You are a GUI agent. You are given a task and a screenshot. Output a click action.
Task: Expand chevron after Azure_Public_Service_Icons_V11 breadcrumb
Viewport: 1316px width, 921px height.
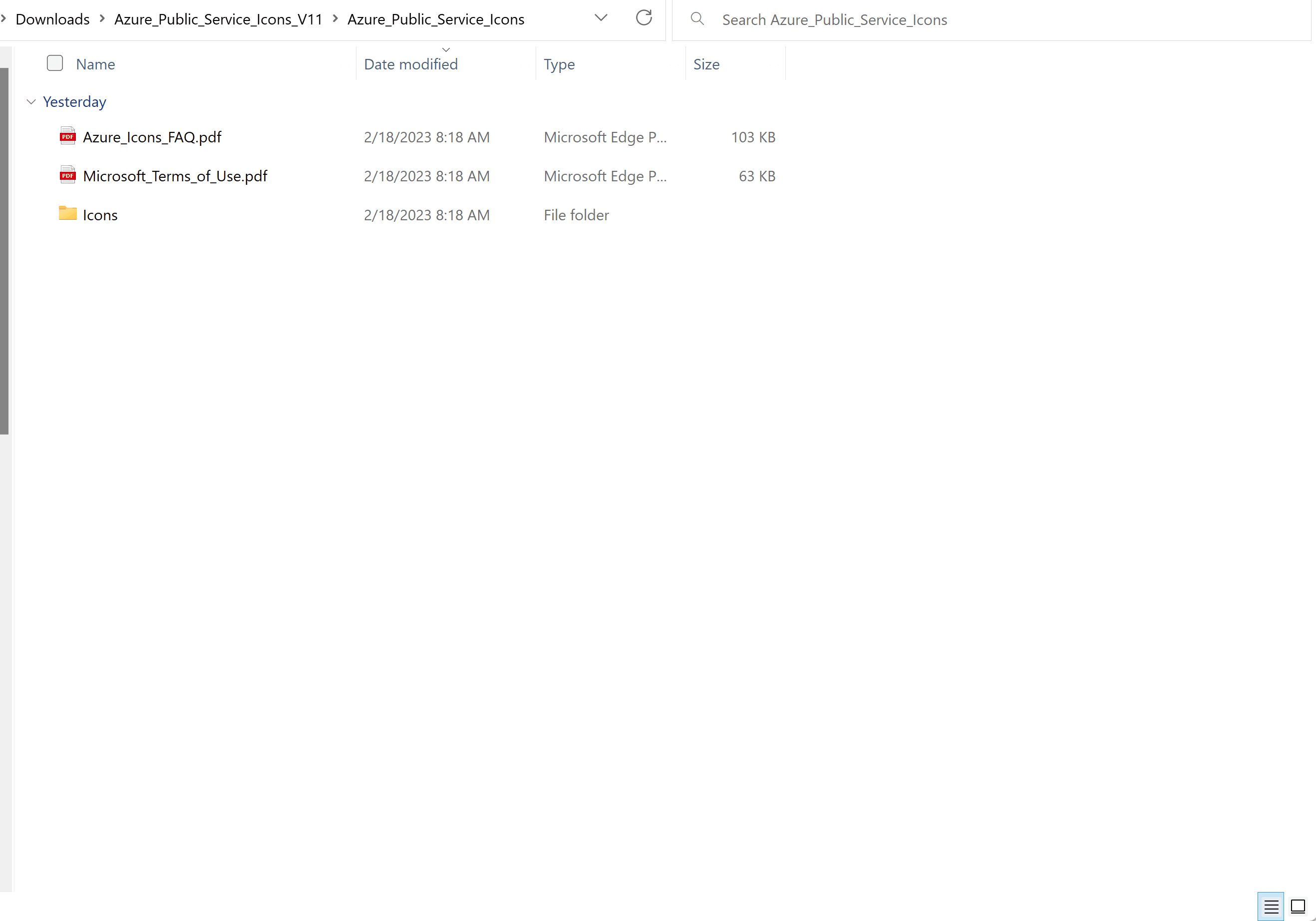pos(335,19)
